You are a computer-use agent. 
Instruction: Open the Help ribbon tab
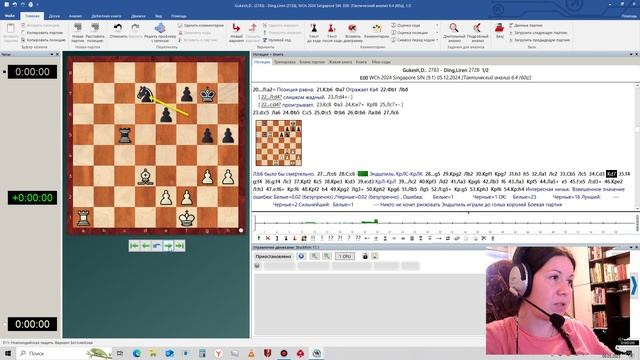click(179, 16)
